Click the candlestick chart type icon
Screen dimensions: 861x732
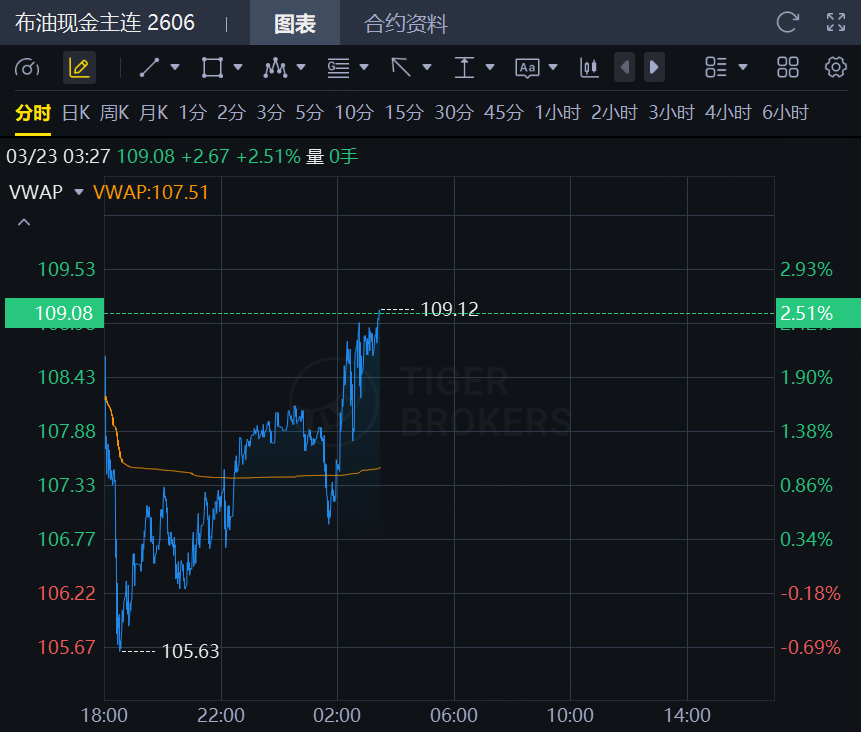[589, 68]
